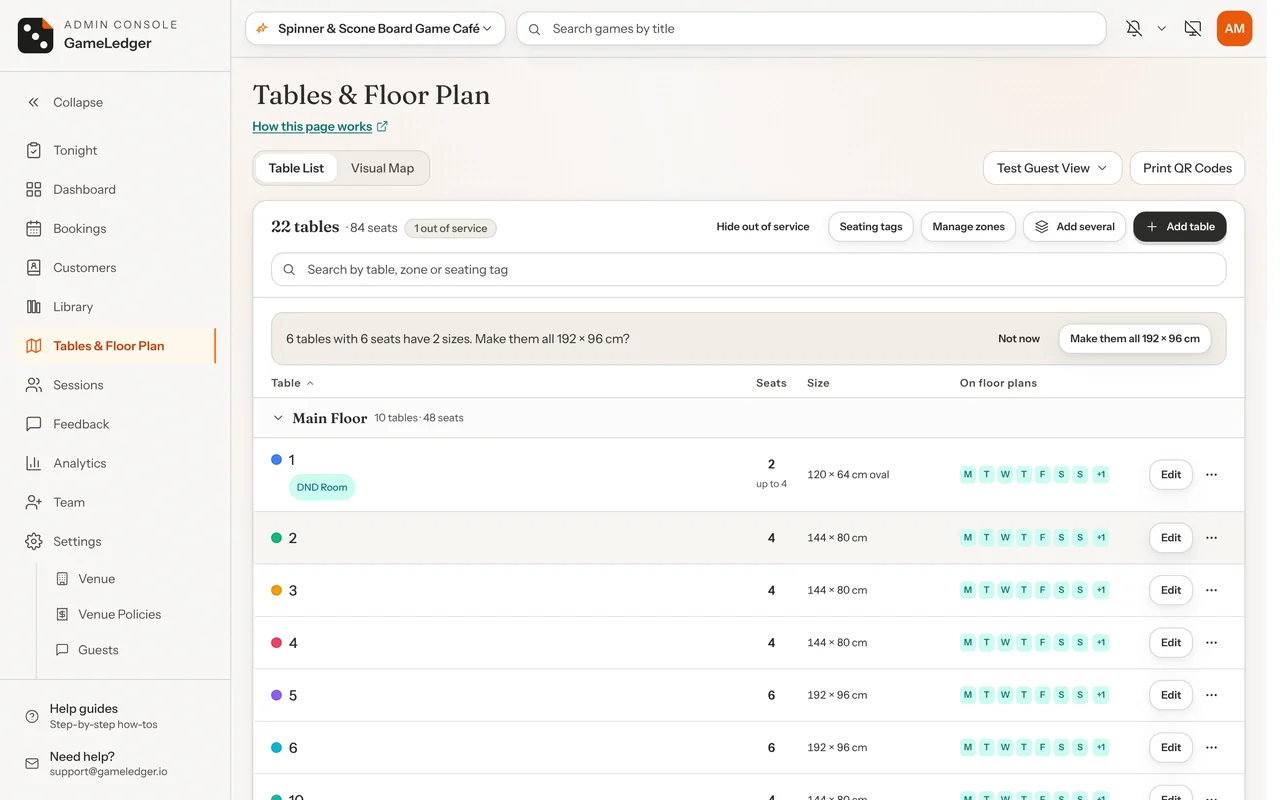
Task: Click the Sessions people icon
Action: [34, 385]
